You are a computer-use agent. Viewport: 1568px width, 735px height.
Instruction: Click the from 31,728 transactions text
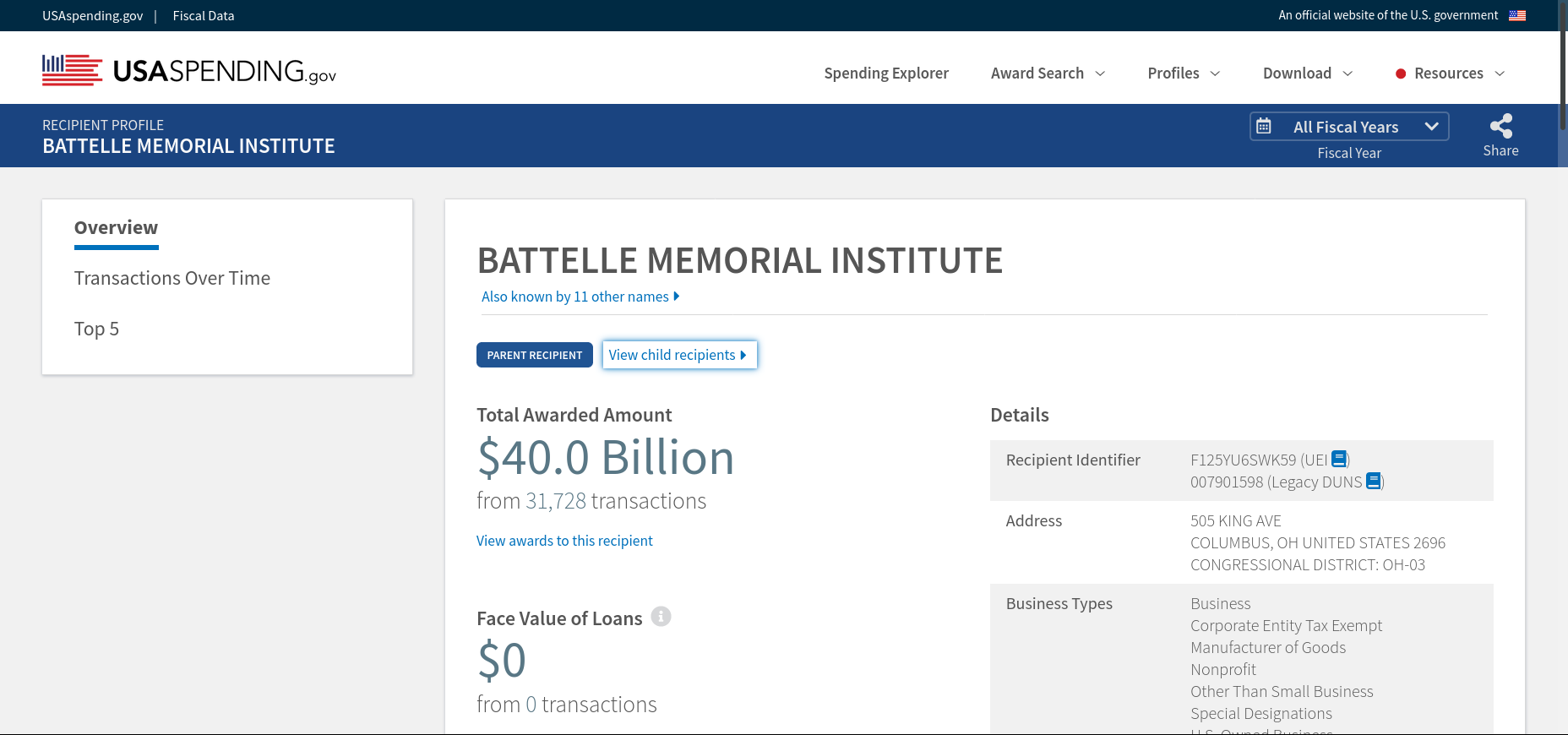(591, 501)
